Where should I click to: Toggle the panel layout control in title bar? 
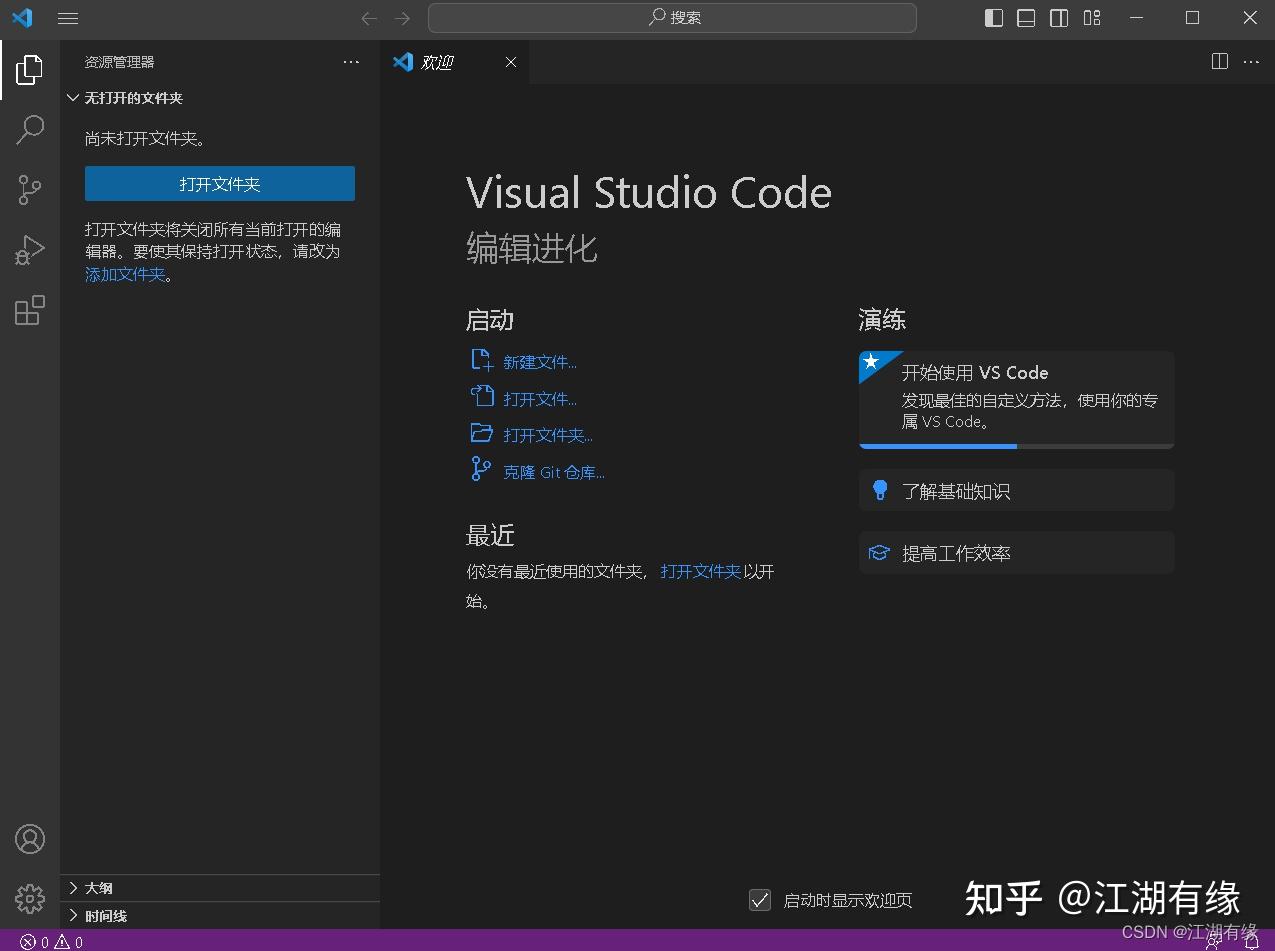[1025, 17]
